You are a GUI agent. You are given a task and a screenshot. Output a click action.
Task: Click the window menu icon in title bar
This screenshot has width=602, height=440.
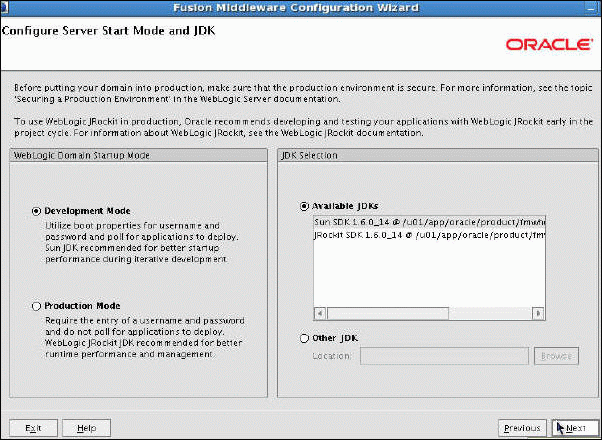tap(4, 7)
